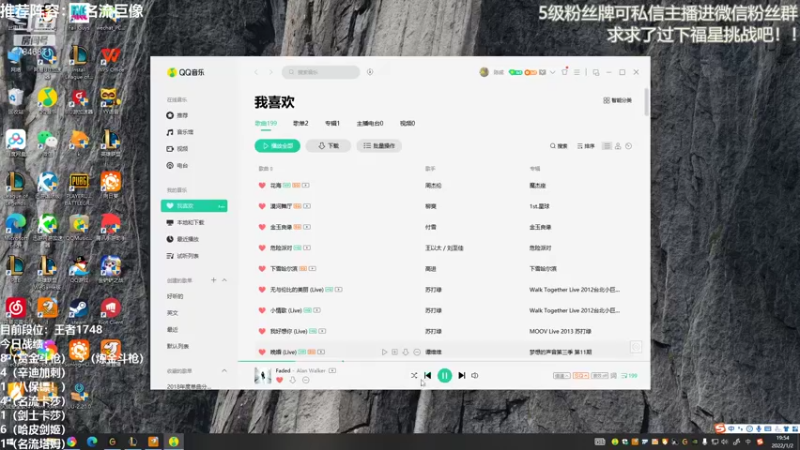Open the 英文 playlist

pyautogui.click(x=172, y=313)
